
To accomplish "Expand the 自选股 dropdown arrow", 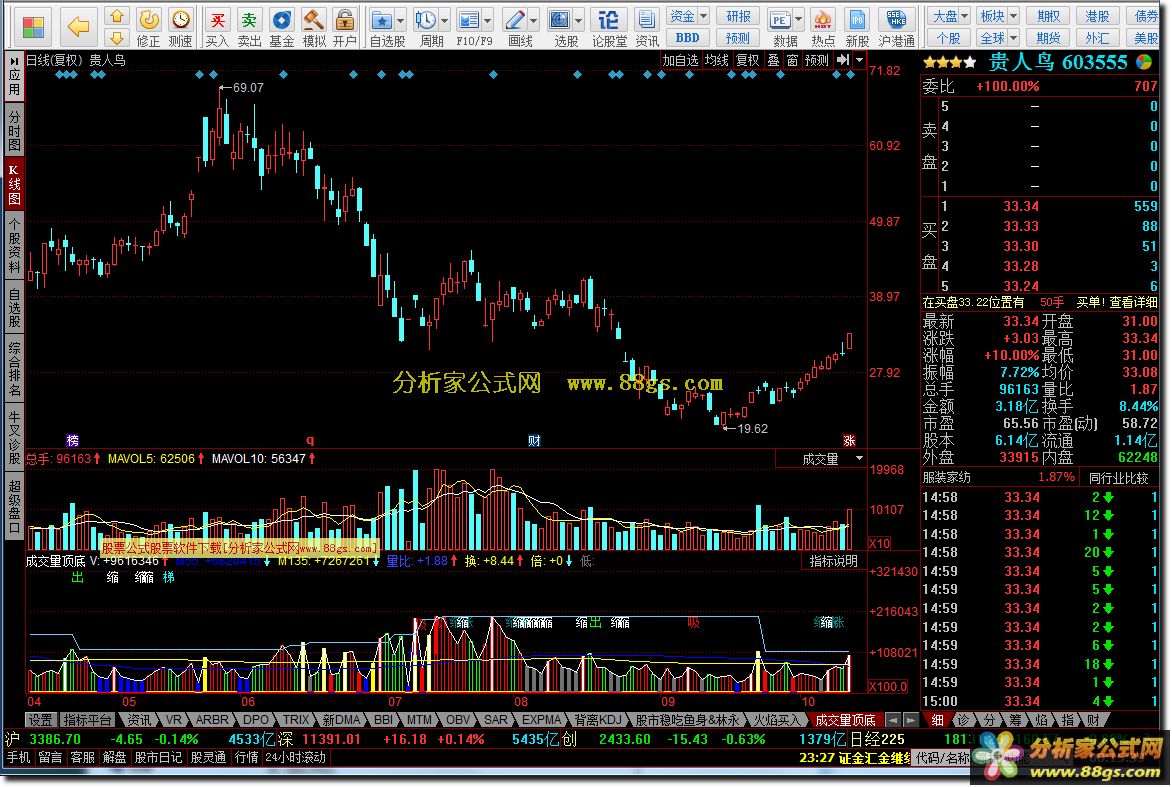I will (x=401, y=20).
